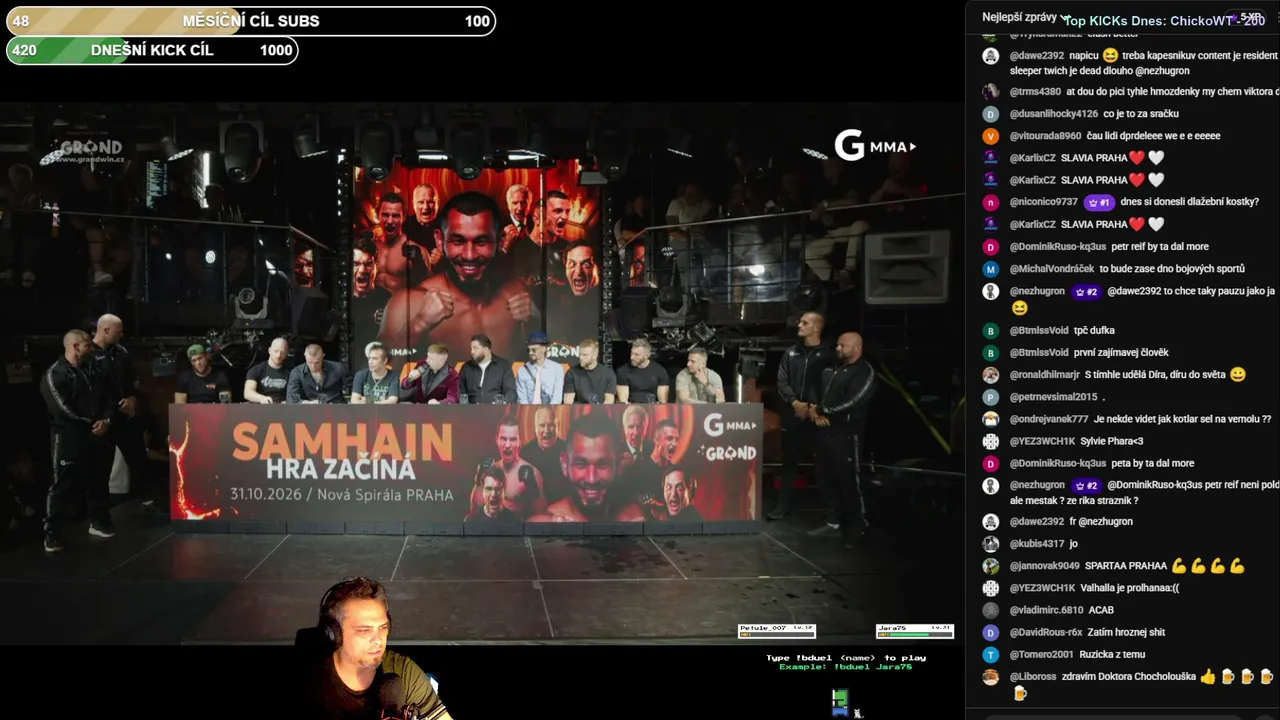The height and width of the screenshot is (720, 1280).
Task: Click the username @dusanlihocky4126
Action: 1054,114
